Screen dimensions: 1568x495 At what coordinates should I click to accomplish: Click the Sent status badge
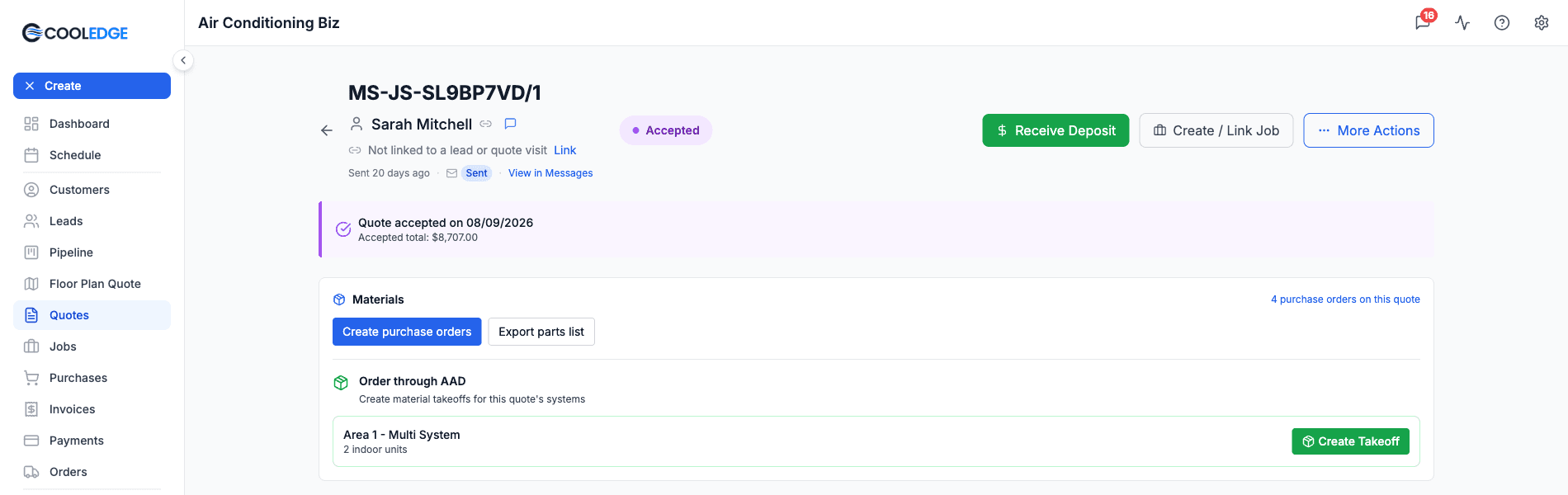(x=476, y=173)
